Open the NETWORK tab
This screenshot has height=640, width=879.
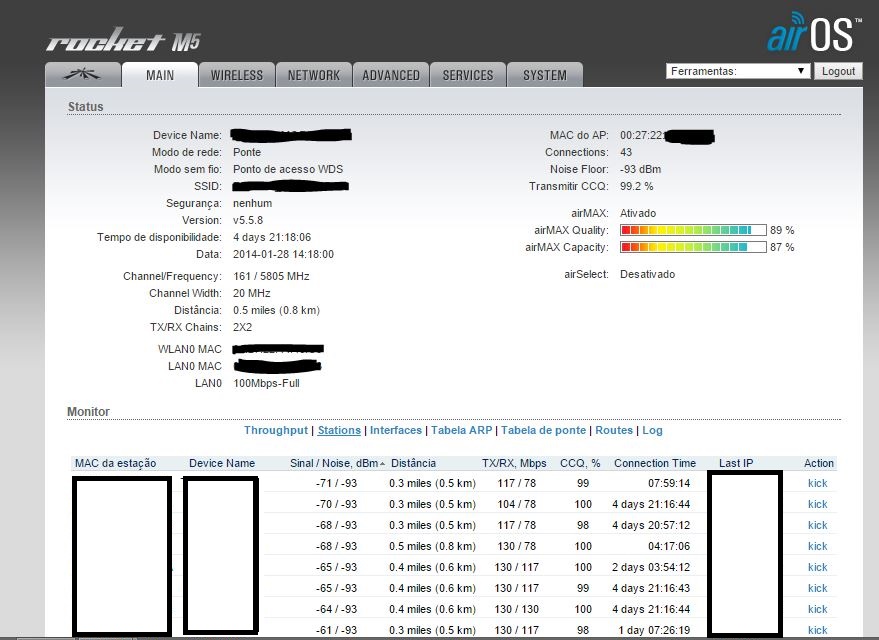click(x=313, y=75)
